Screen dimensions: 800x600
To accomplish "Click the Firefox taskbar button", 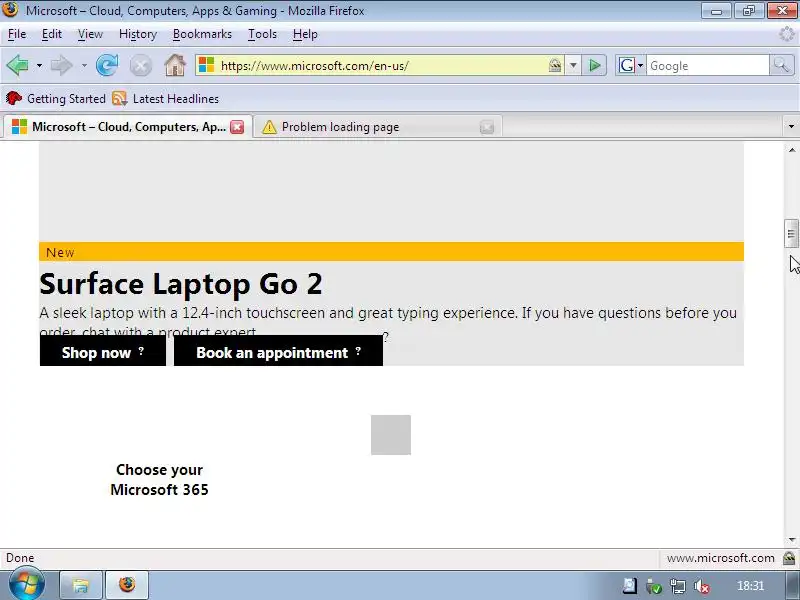I will [x=127, y=585].
